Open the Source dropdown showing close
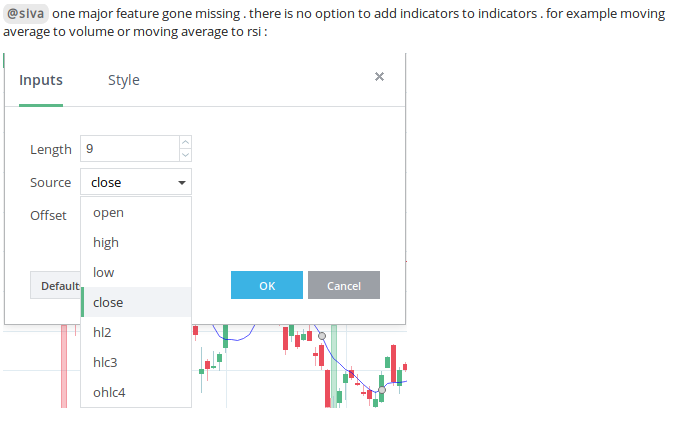 tap(128, 182)
